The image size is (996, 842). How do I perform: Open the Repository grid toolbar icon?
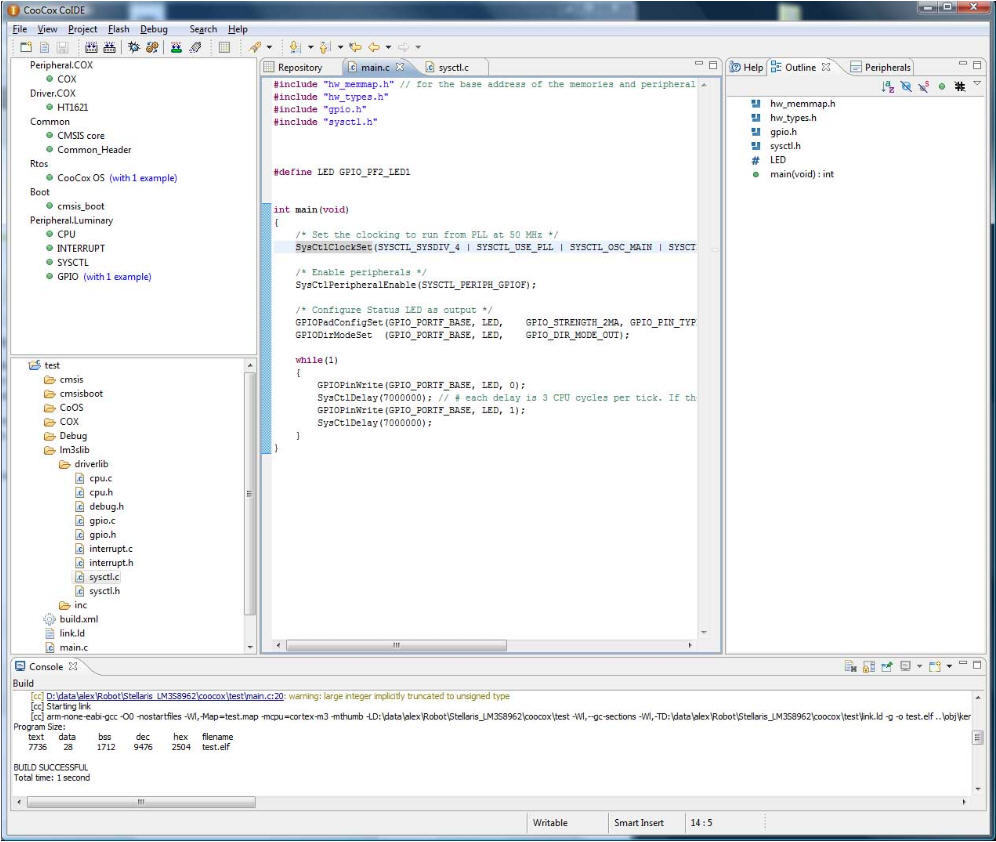point(224,47)
